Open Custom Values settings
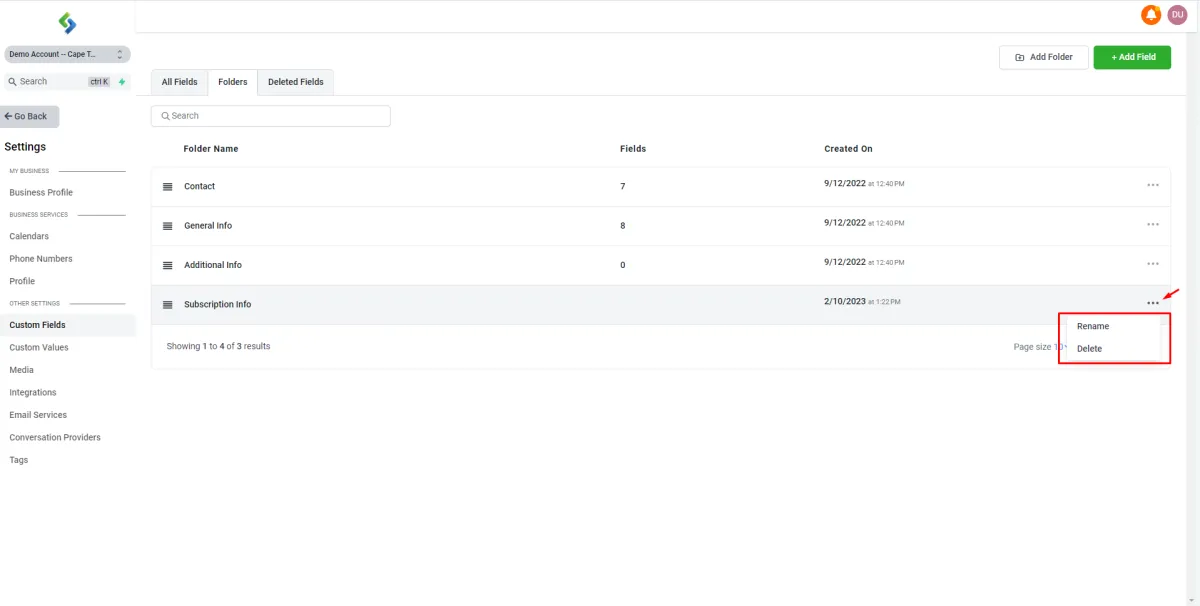1200x606 pixels. [x=39, y=348]
